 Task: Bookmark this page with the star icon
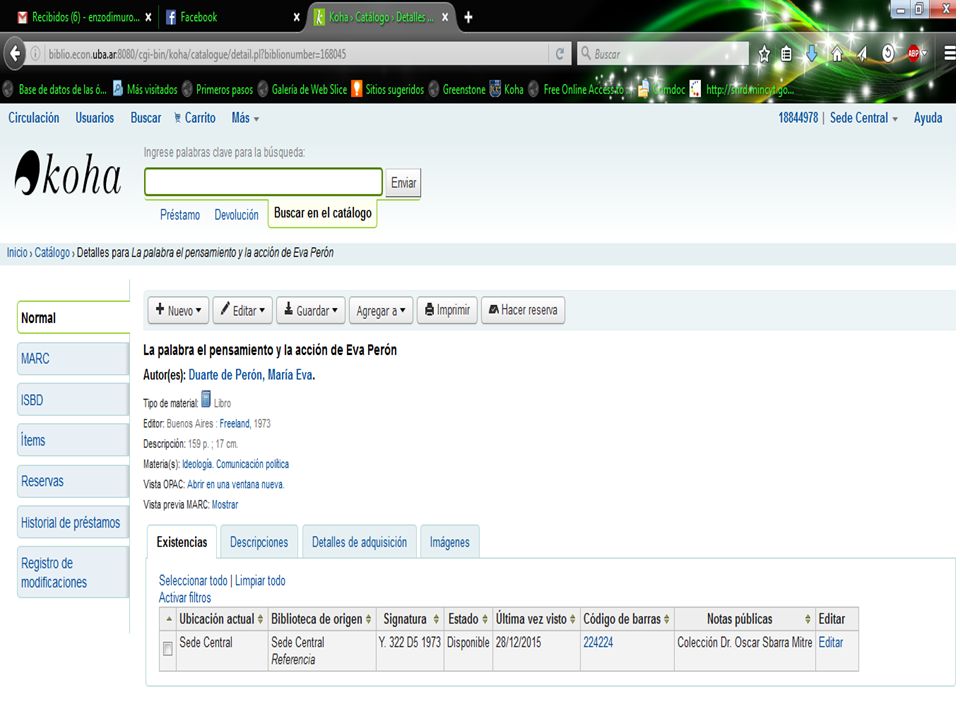coord(764,54)
